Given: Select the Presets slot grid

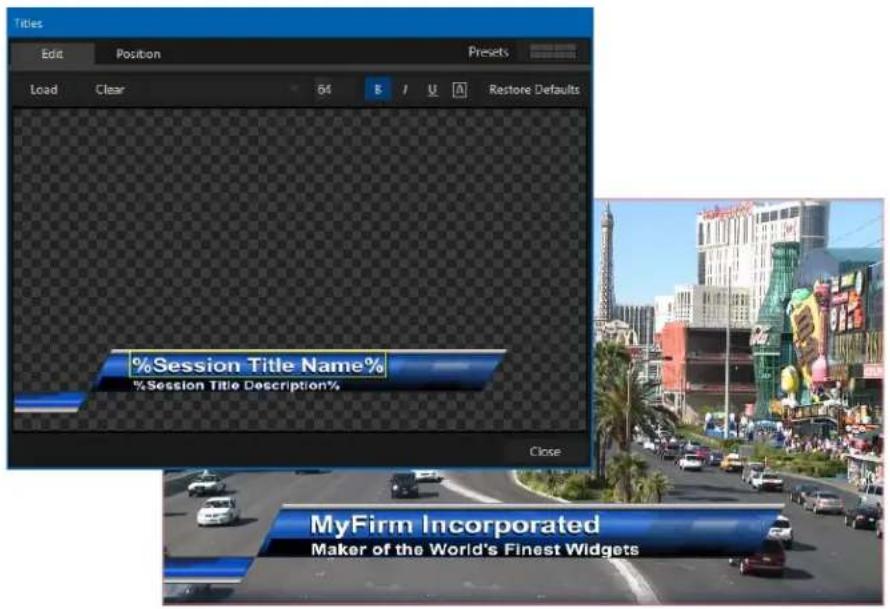Looking at the screenshot, I should coord(552,52).
